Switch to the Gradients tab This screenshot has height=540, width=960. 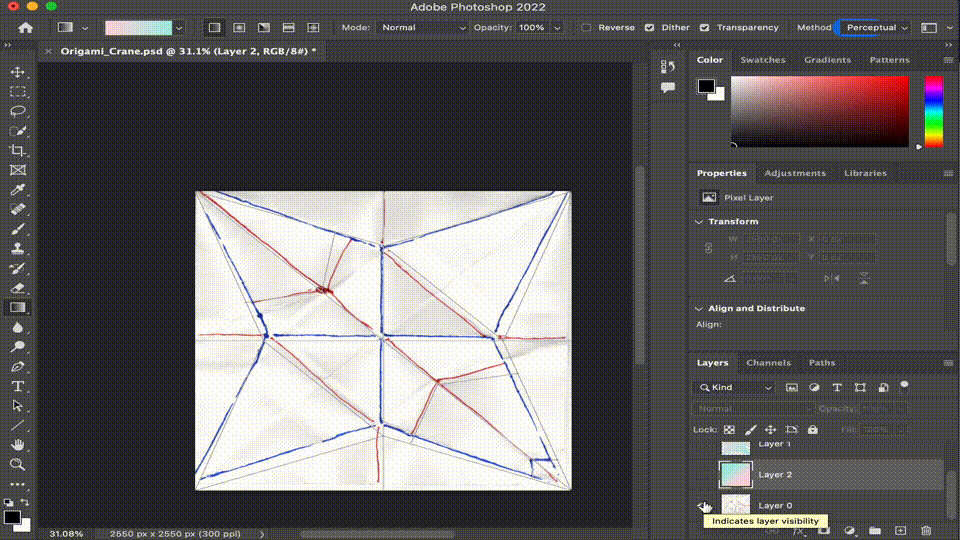[828, 60]
